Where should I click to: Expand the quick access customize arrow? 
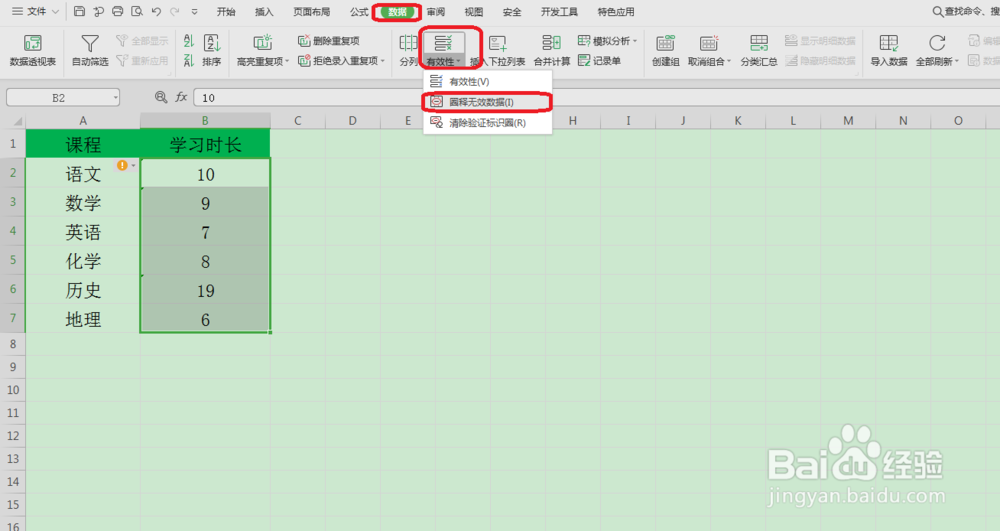tap(195, 11)
